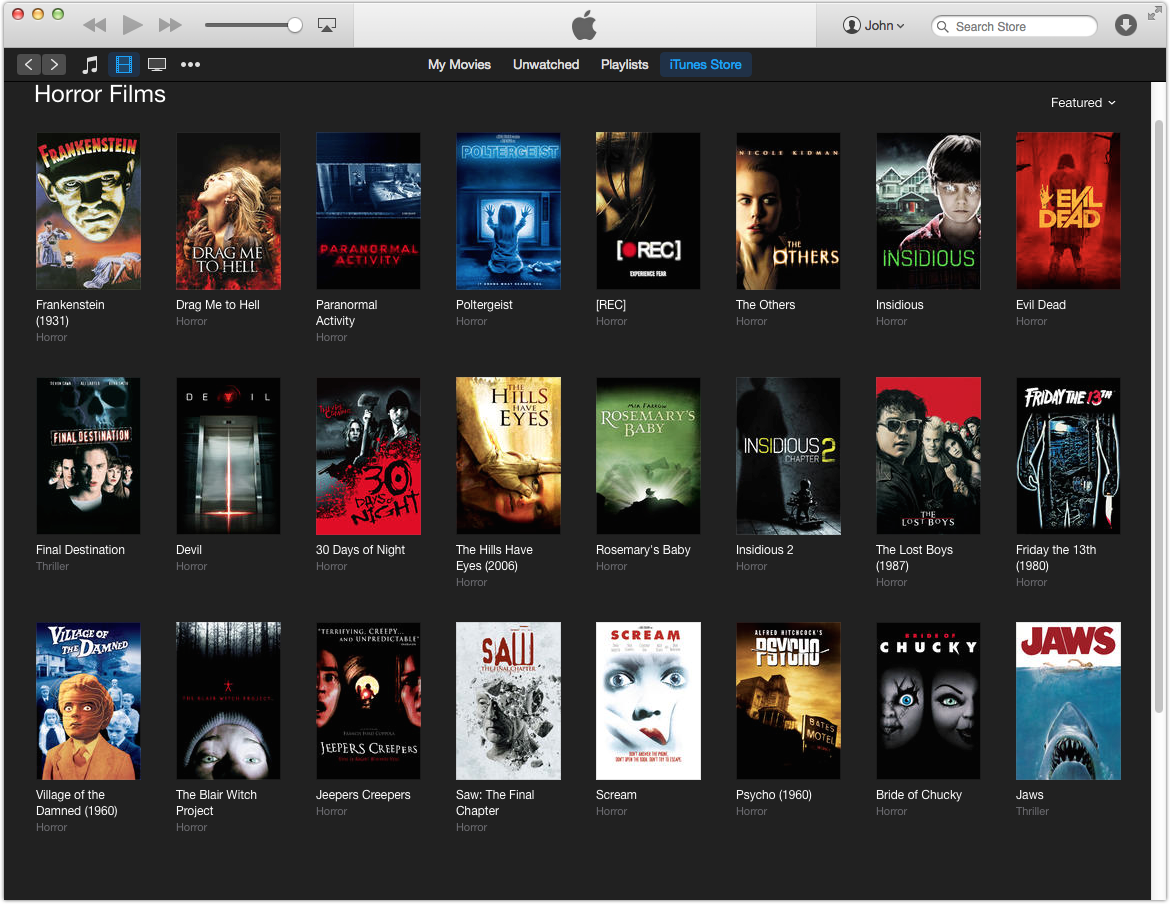This screenshot has height=904, width=1170.
Task: Select the Jeepers Creepers poster
Action: tap(368, 701)
